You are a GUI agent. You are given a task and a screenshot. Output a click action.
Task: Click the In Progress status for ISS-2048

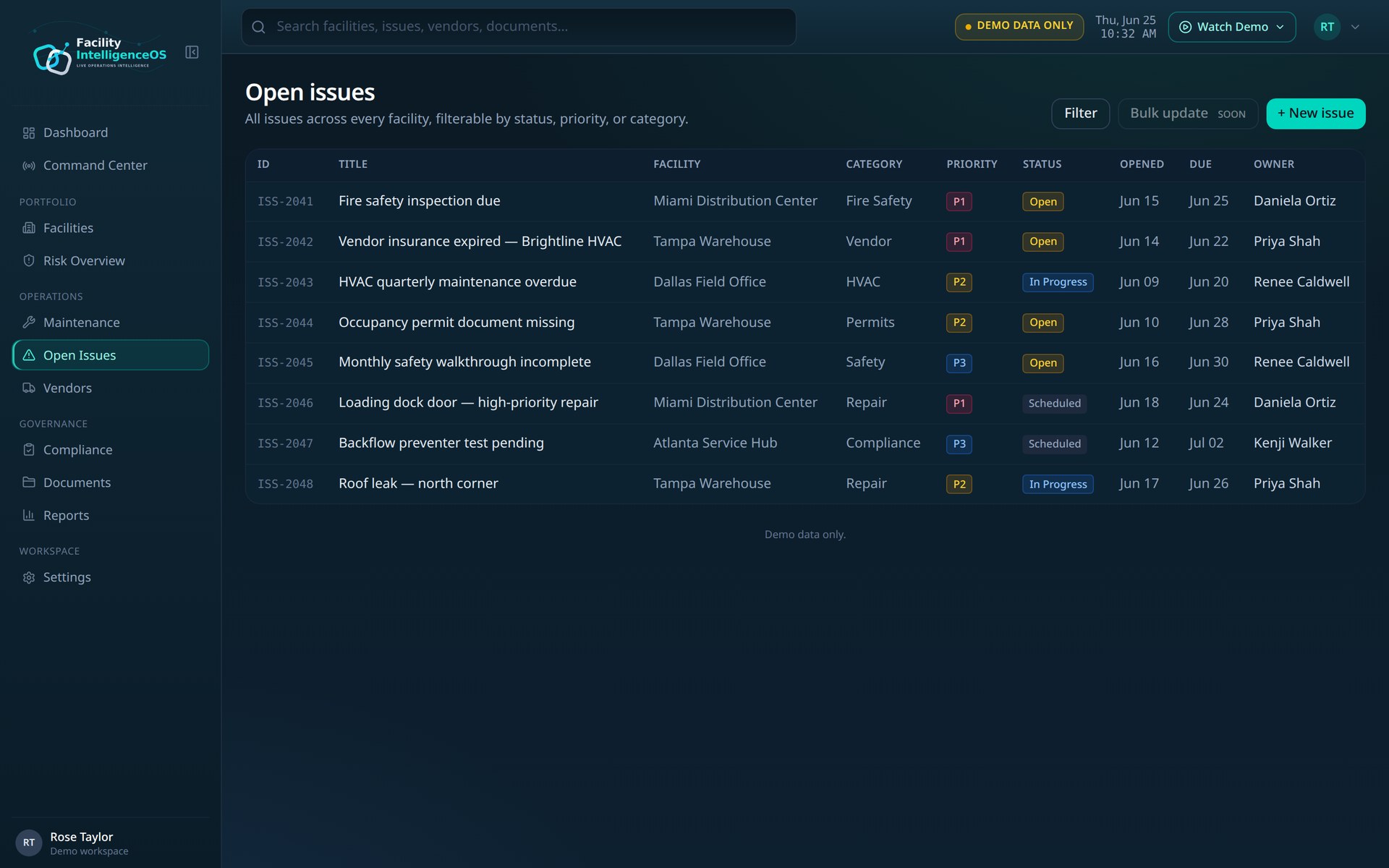click(x=1058, y=485)
